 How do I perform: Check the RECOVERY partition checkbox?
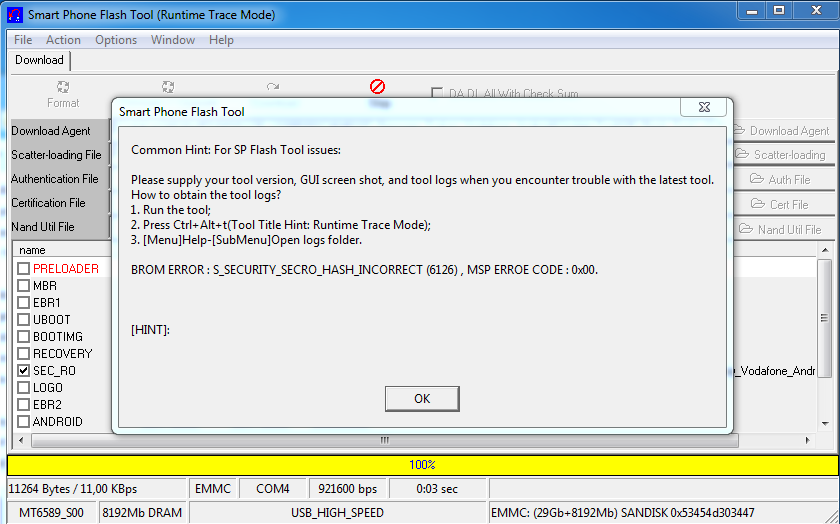[x=24, y=354]
